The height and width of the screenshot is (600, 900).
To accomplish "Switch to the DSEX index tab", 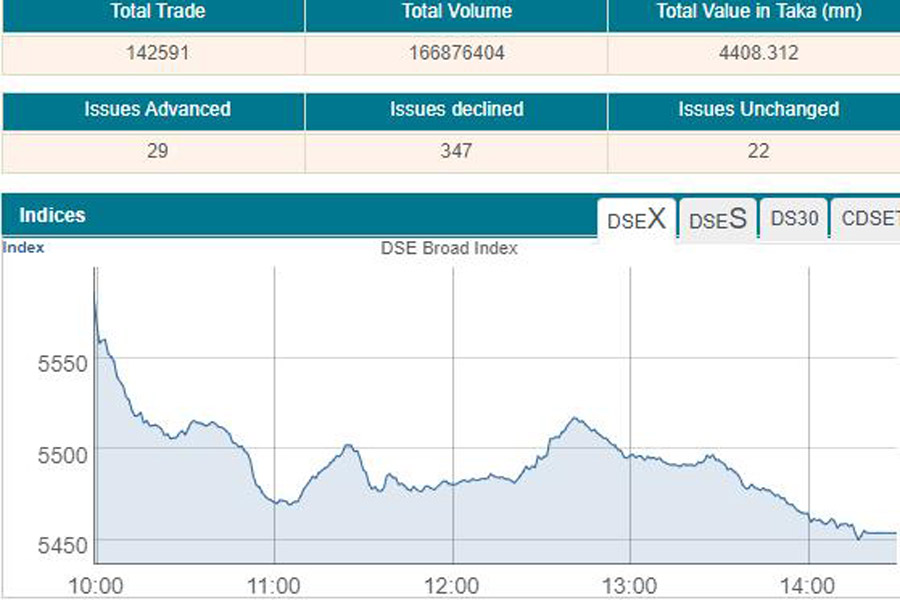I will click(637, 220).
